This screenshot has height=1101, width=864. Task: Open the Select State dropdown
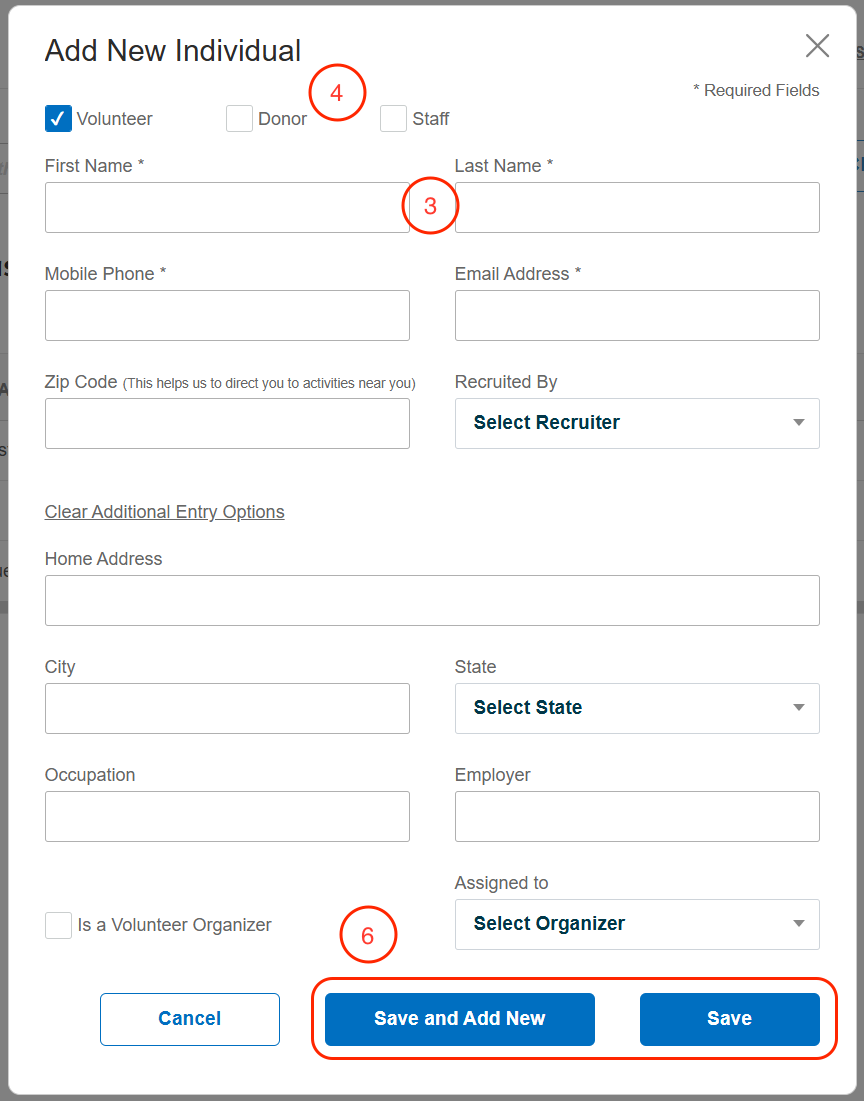(637, 708)
